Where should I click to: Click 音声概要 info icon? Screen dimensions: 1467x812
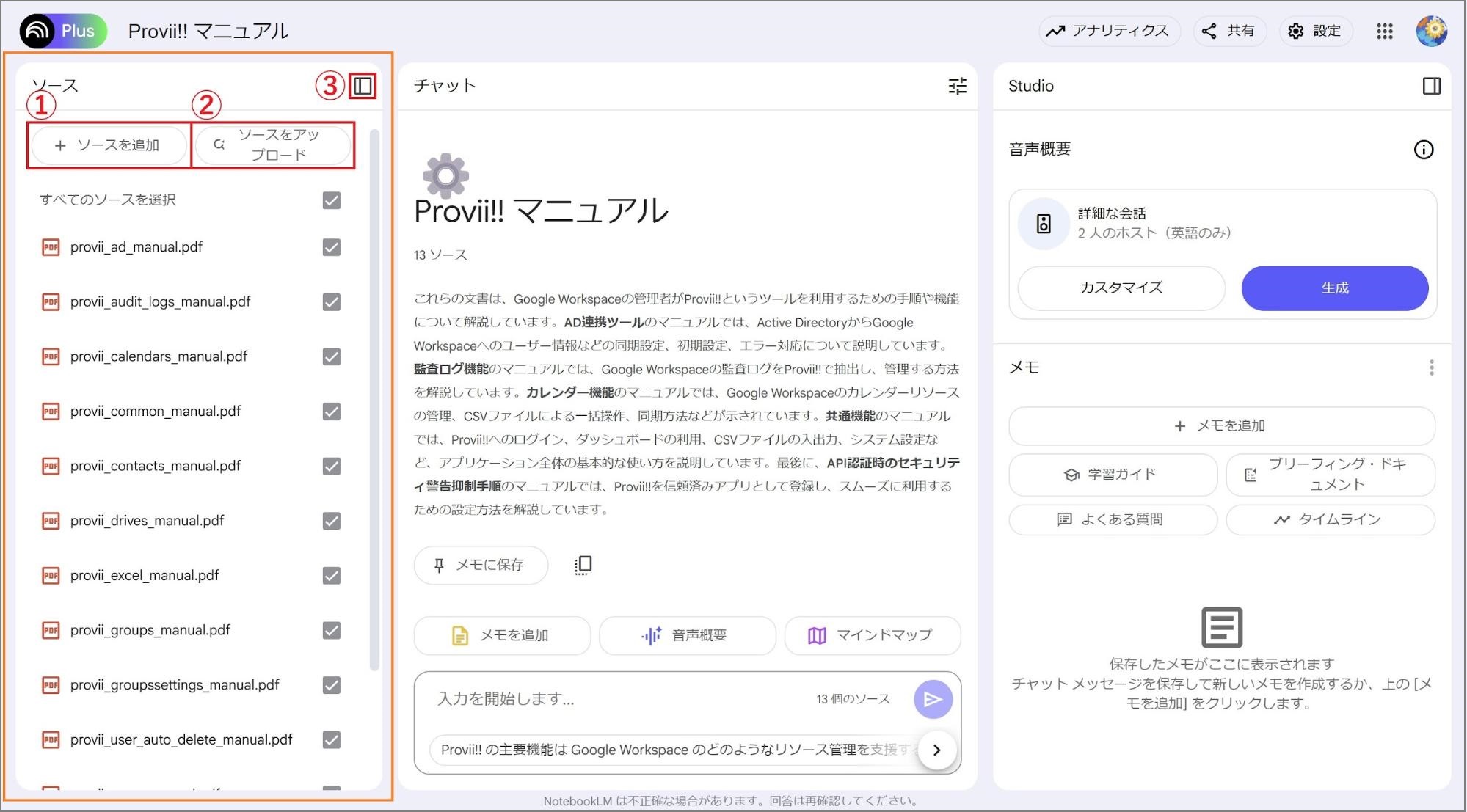click(1423, 150)
